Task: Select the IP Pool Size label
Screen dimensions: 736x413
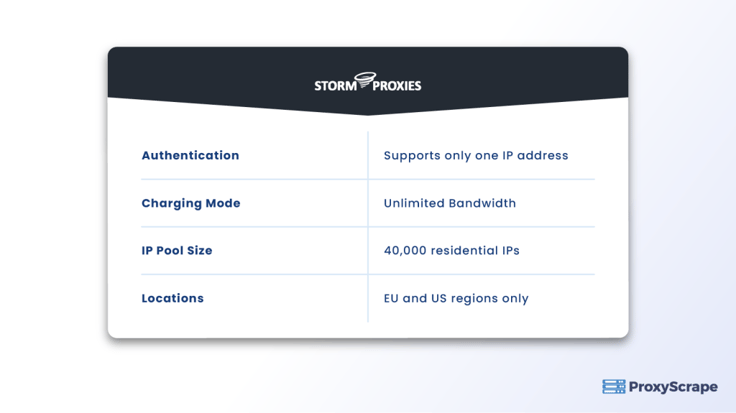Action: (177, 251)
